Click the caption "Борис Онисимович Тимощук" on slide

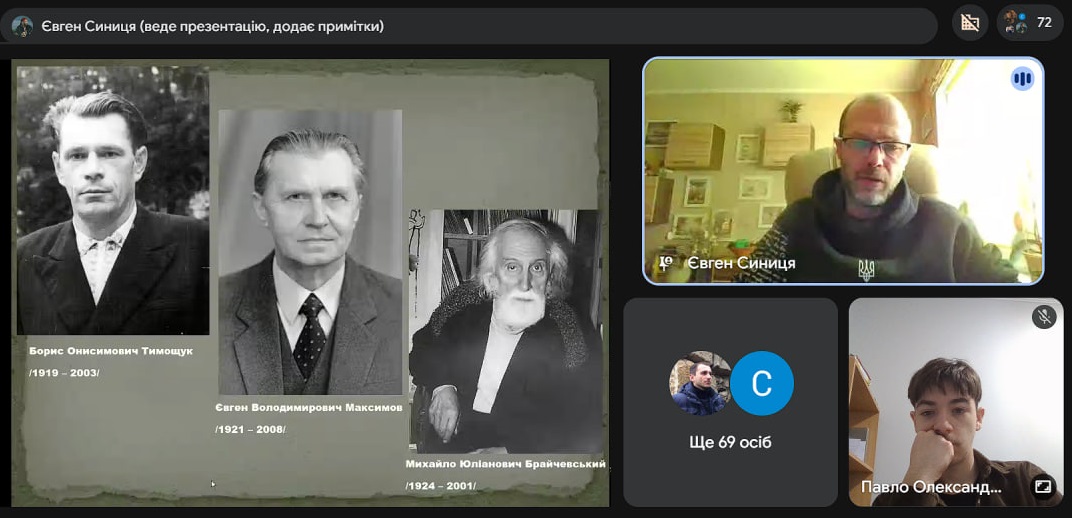(111, 351)
